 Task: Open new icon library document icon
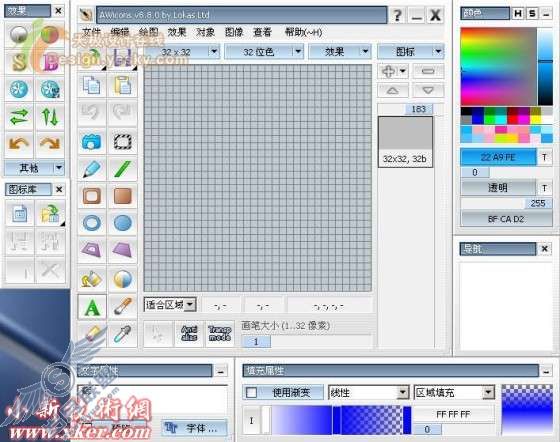(x=20, y=214)
